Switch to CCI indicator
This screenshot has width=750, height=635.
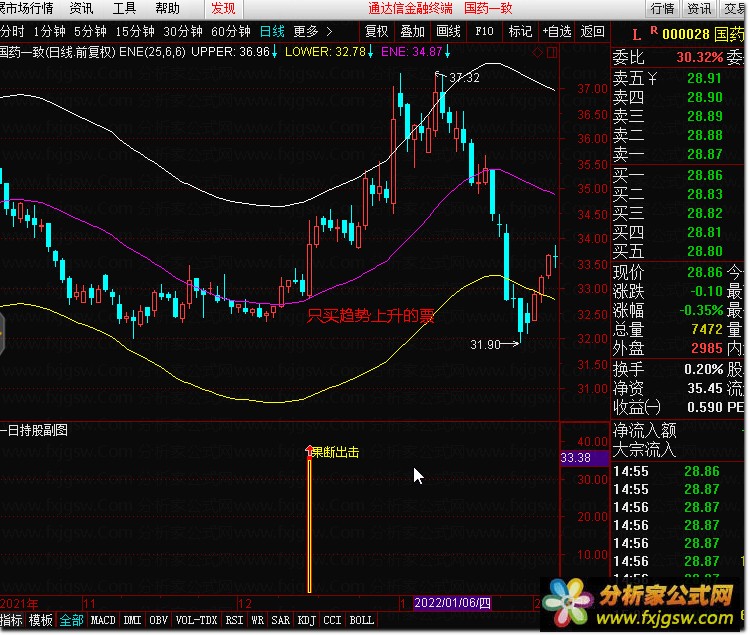(332, 620)
